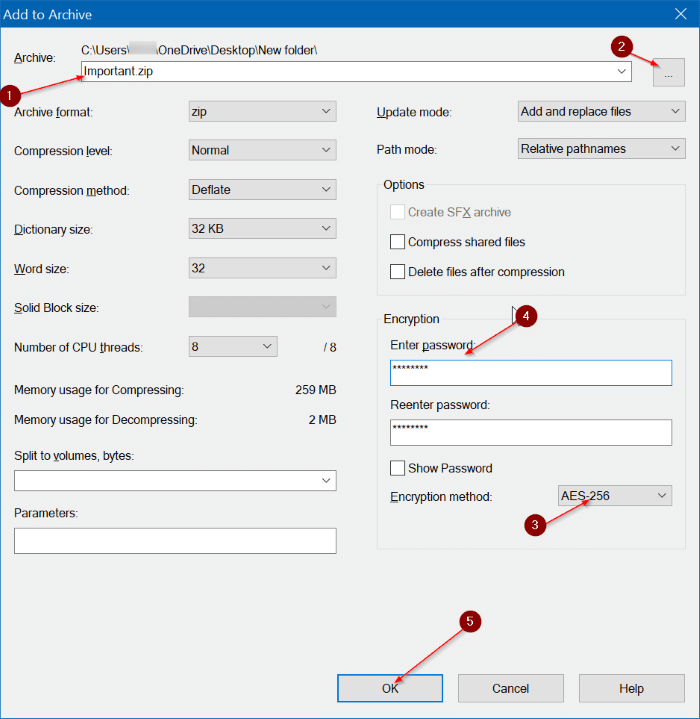Enable Delete files after compression checkbox
The width and height of the screenshot is (700, 719).
(x=397, y=271)
